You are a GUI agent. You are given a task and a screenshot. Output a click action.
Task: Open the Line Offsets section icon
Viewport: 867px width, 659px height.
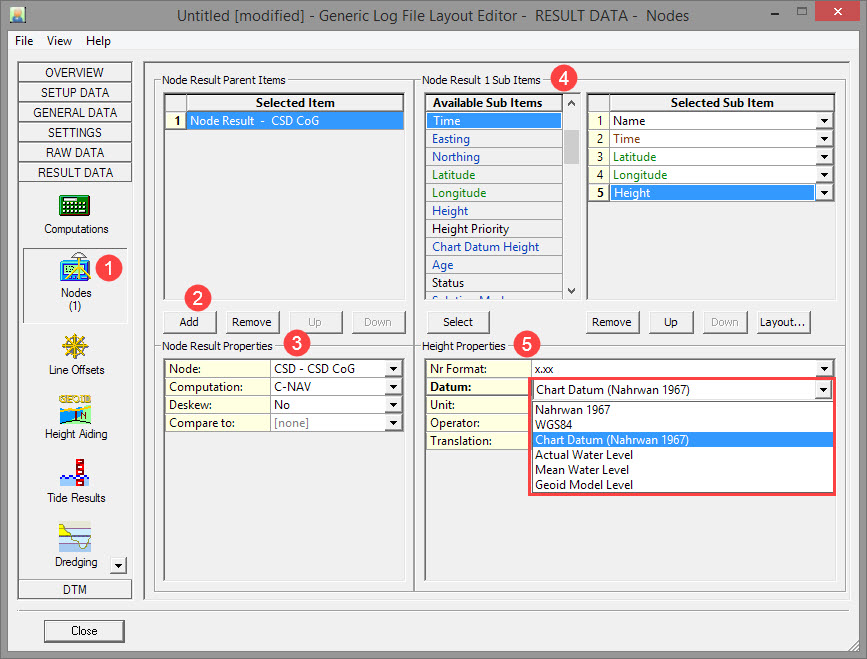click(76, 347)
